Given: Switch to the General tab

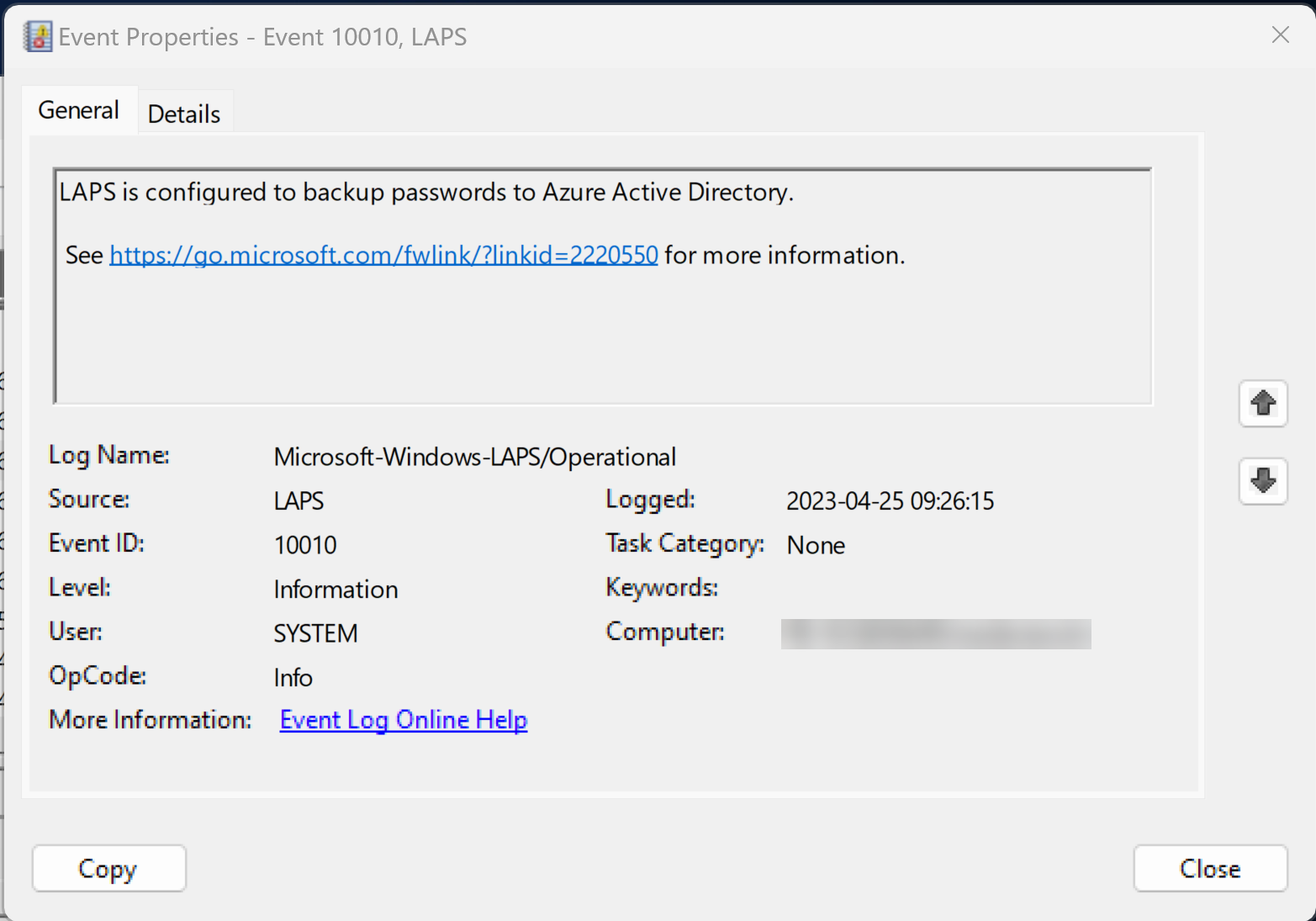Looking at the screenshot, I should point(79,111).
